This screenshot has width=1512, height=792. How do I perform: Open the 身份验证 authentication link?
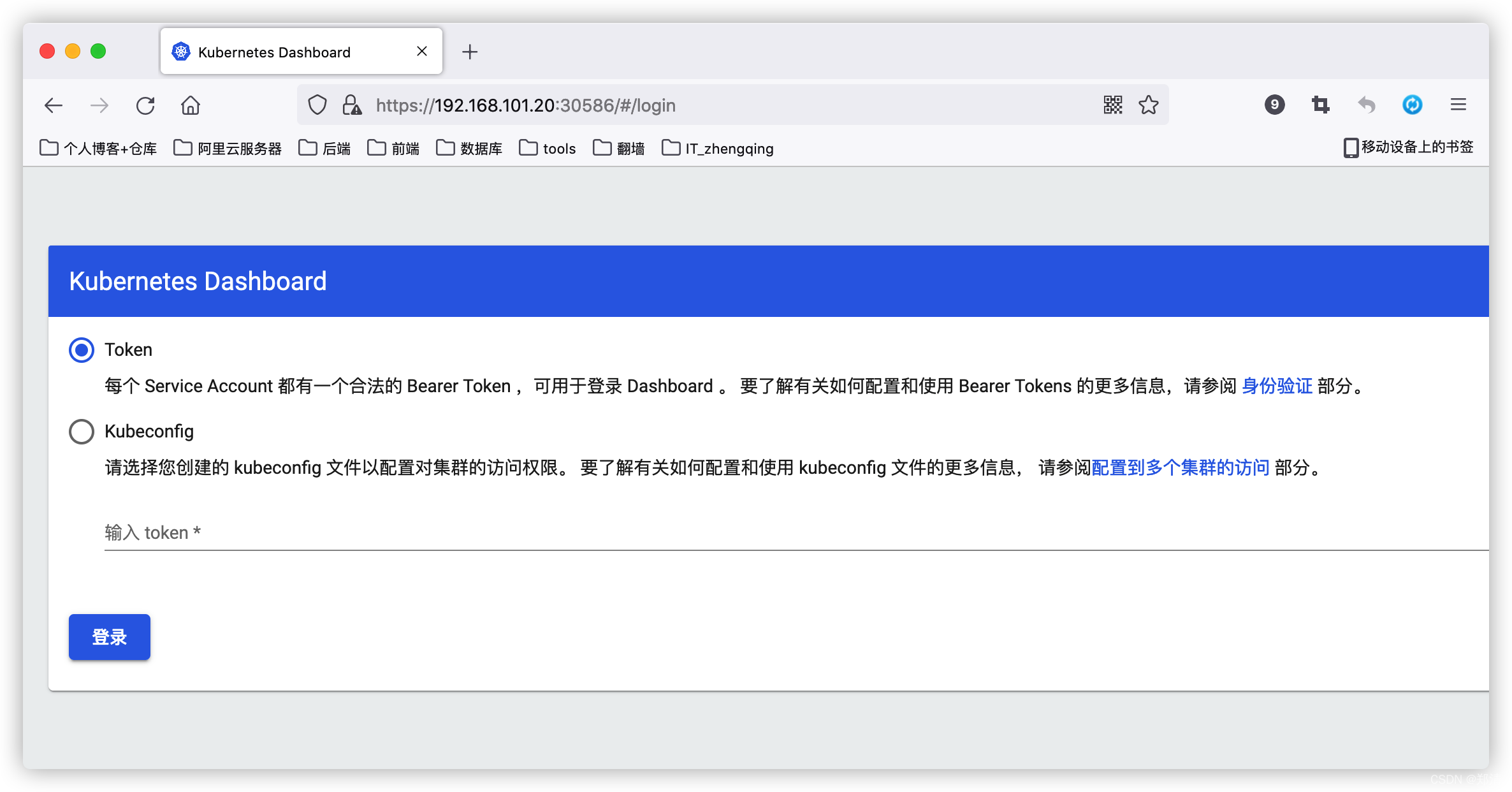1277,386
